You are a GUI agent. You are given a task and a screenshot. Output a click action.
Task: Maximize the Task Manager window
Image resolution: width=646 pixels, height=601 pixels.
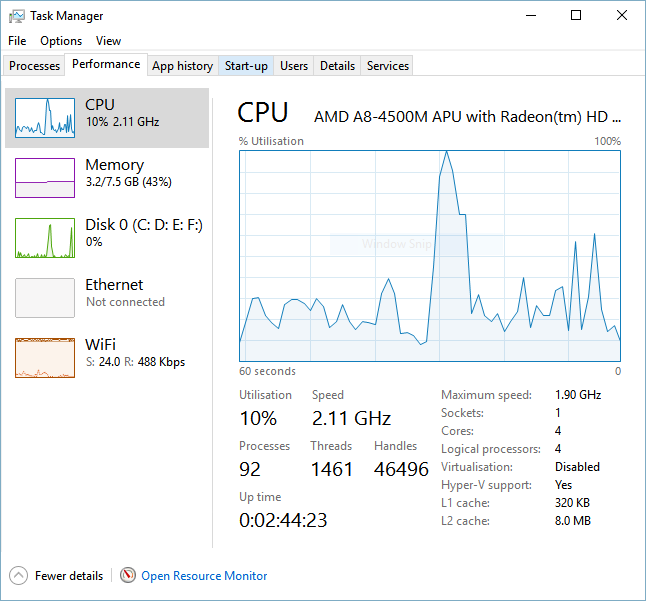tap(576, 16)
